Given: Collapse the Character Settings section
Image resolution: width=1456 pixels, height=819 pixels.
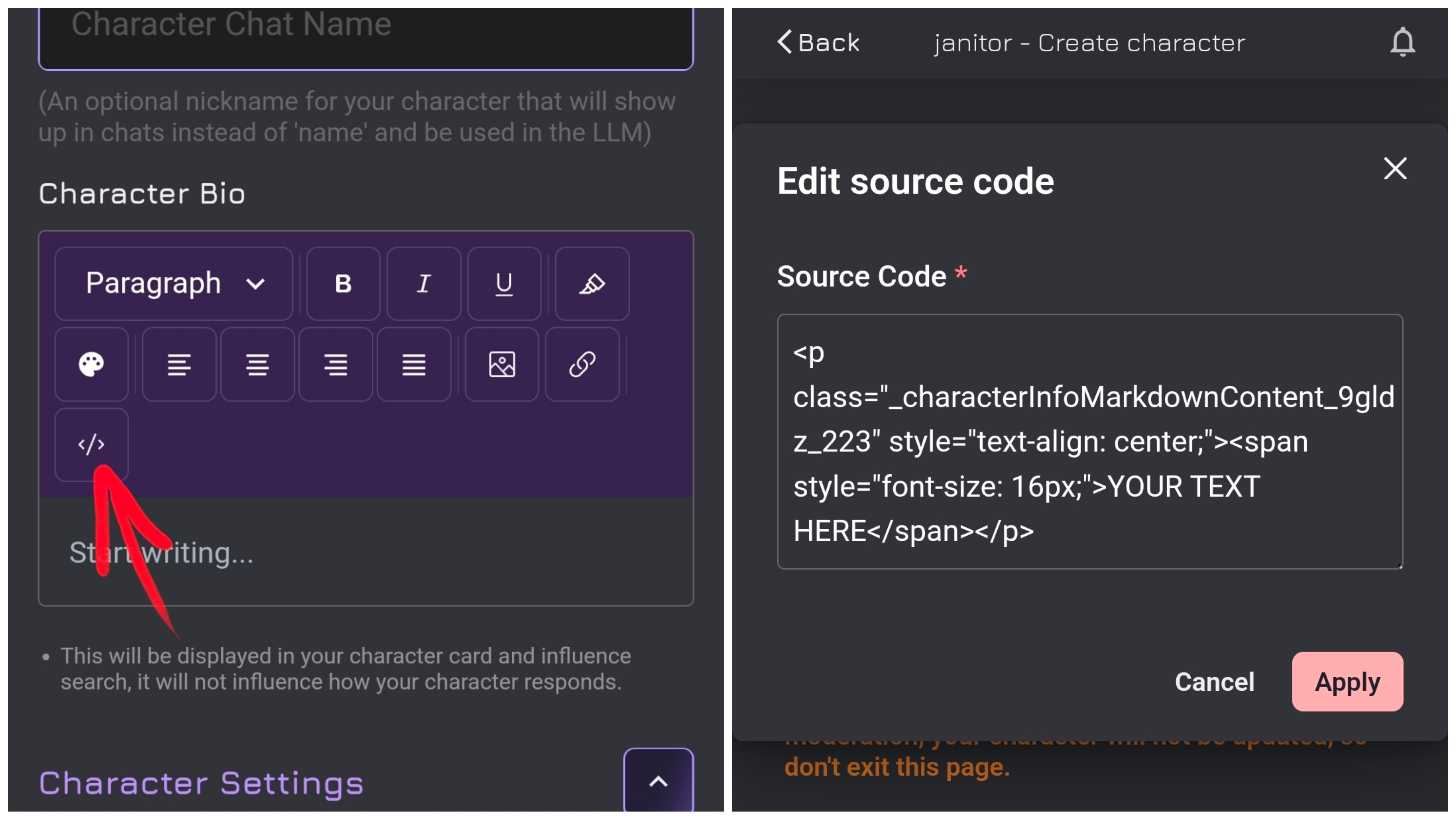Looking at the screenshot, I should (658, 781).
